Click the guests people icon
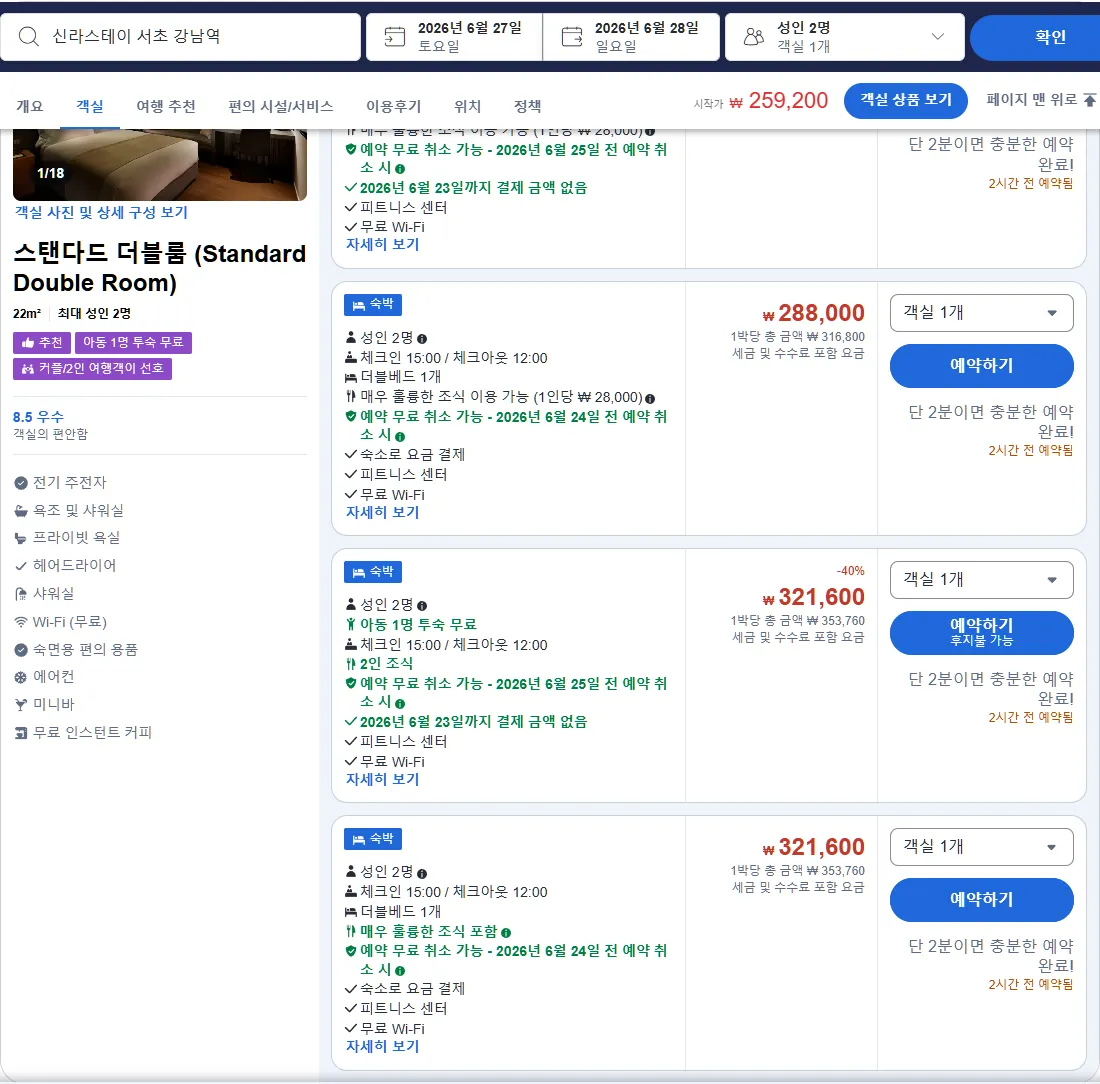1100x1084 pixels. tap(753, 36)
